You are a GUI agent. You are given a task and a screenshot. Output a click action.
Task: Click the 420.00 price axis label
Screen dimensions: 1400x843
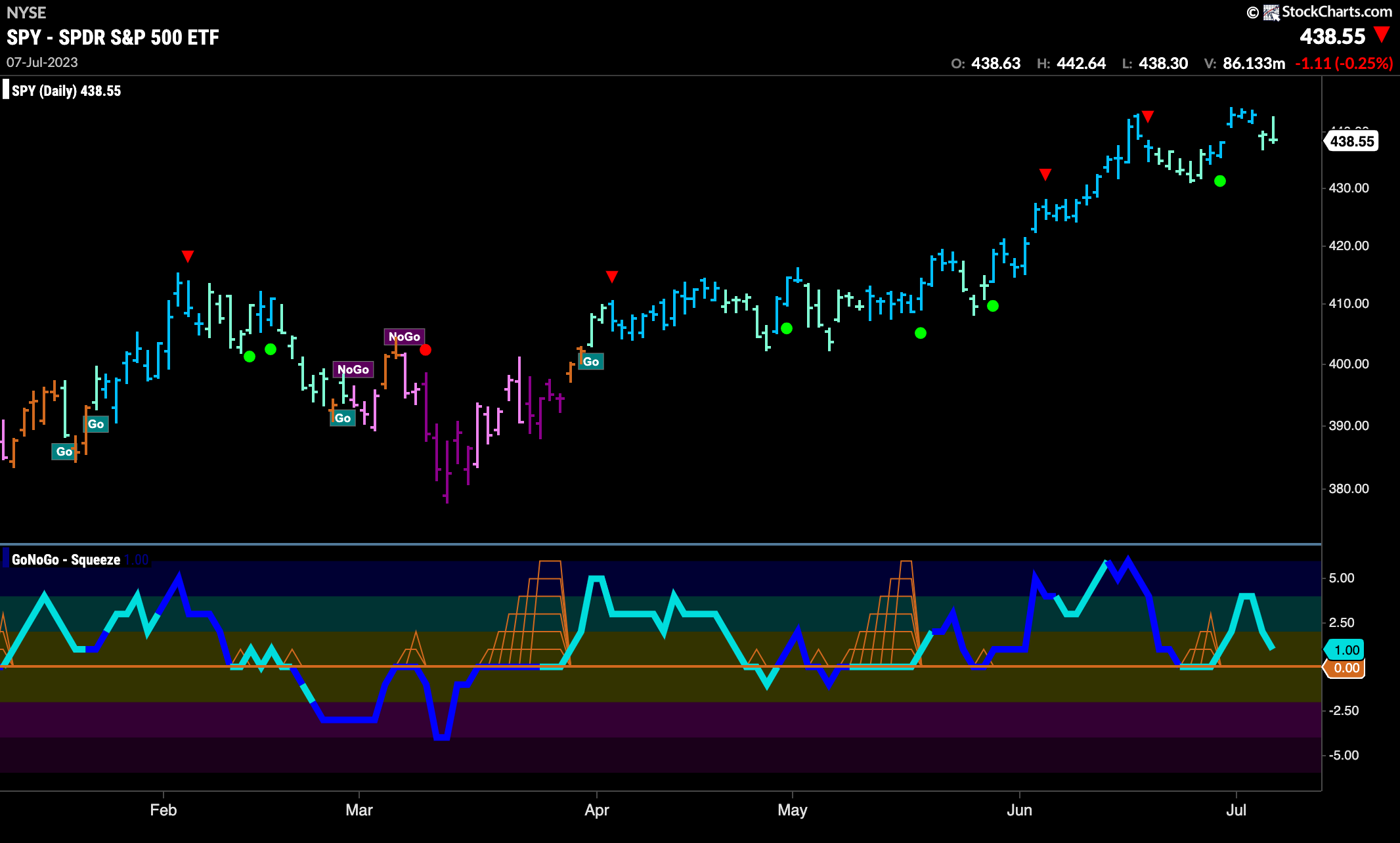point(1349,246)
